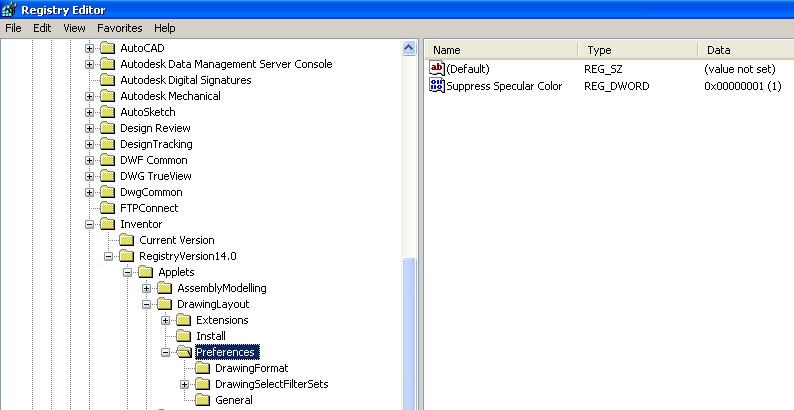This screenshot has height=410, width=794.
Task: Sort values by the Type column header
Action: tap(638, 50)
